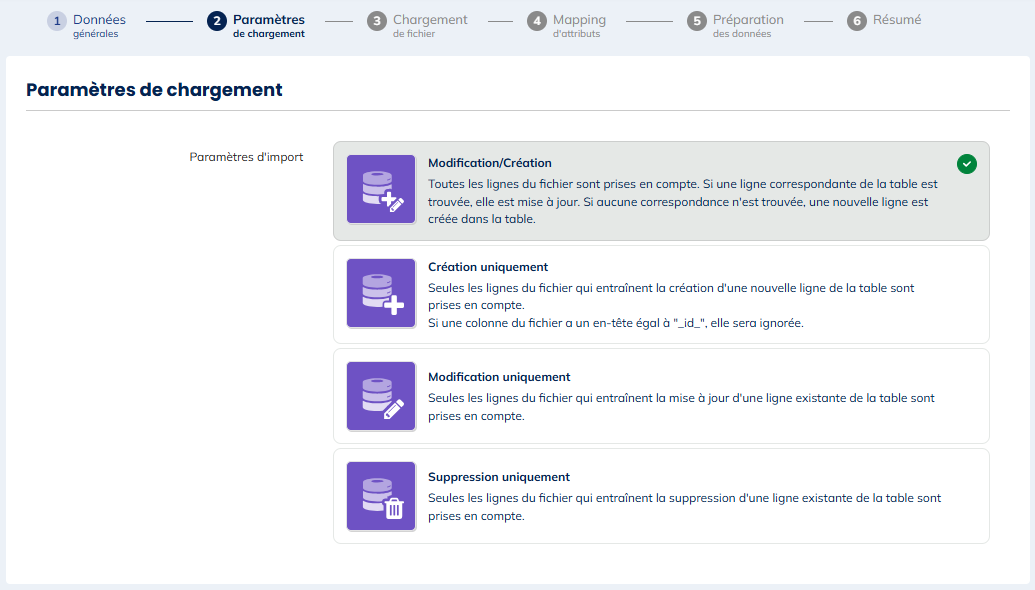Switch to the Préparation des données step
This screenshot has height=590, width=1035.
pyautogui.click(x=748, y=25)
